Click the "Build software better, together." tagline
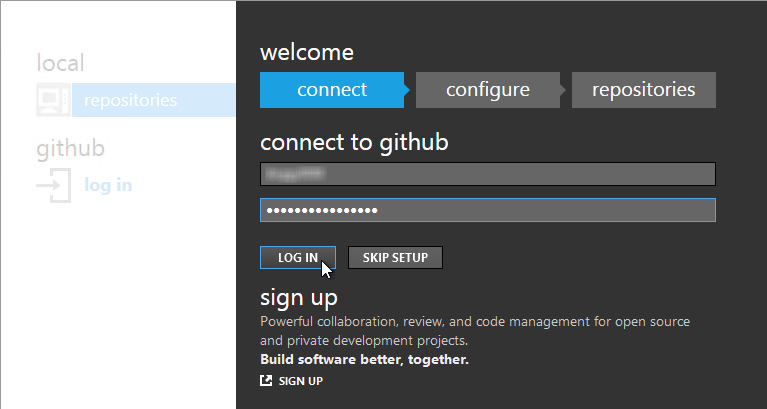The image size is (767, 409). coord(364,359)
